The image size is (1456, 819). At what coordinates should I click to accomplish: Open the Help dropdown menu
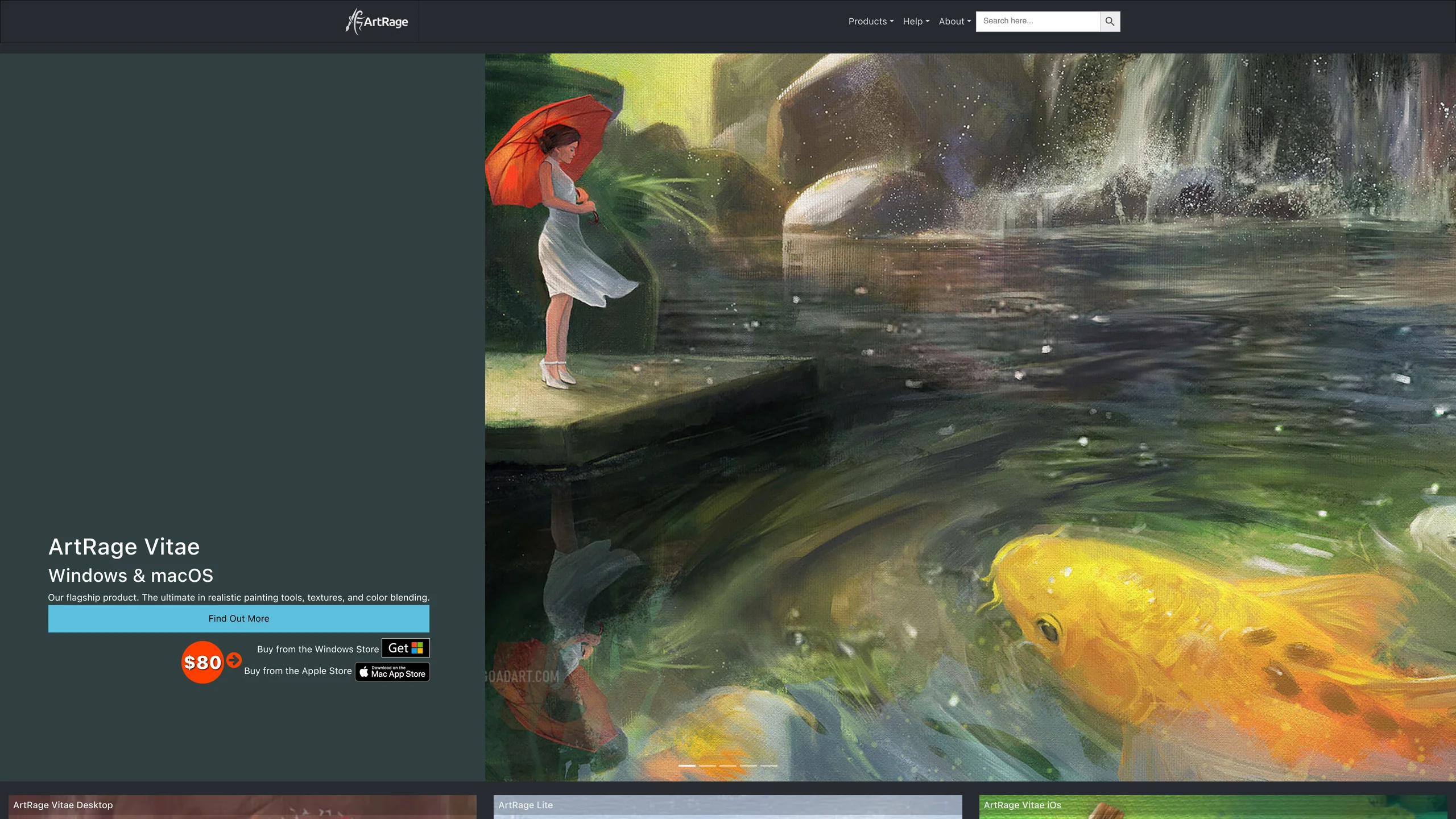click(916, 22)
